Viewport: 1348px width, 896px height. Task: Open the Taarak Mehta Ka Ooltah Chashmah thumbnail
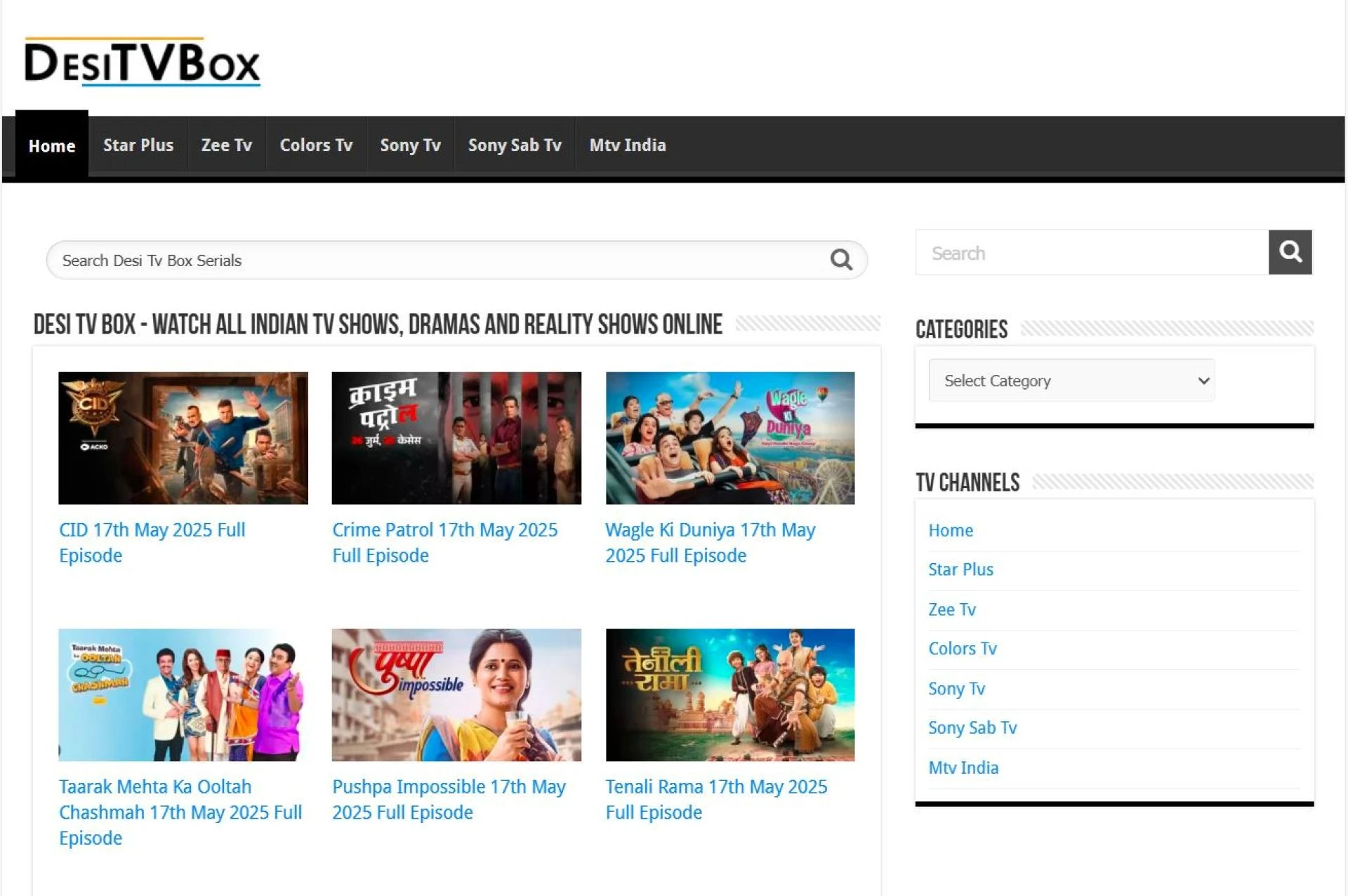coord(183,695)
